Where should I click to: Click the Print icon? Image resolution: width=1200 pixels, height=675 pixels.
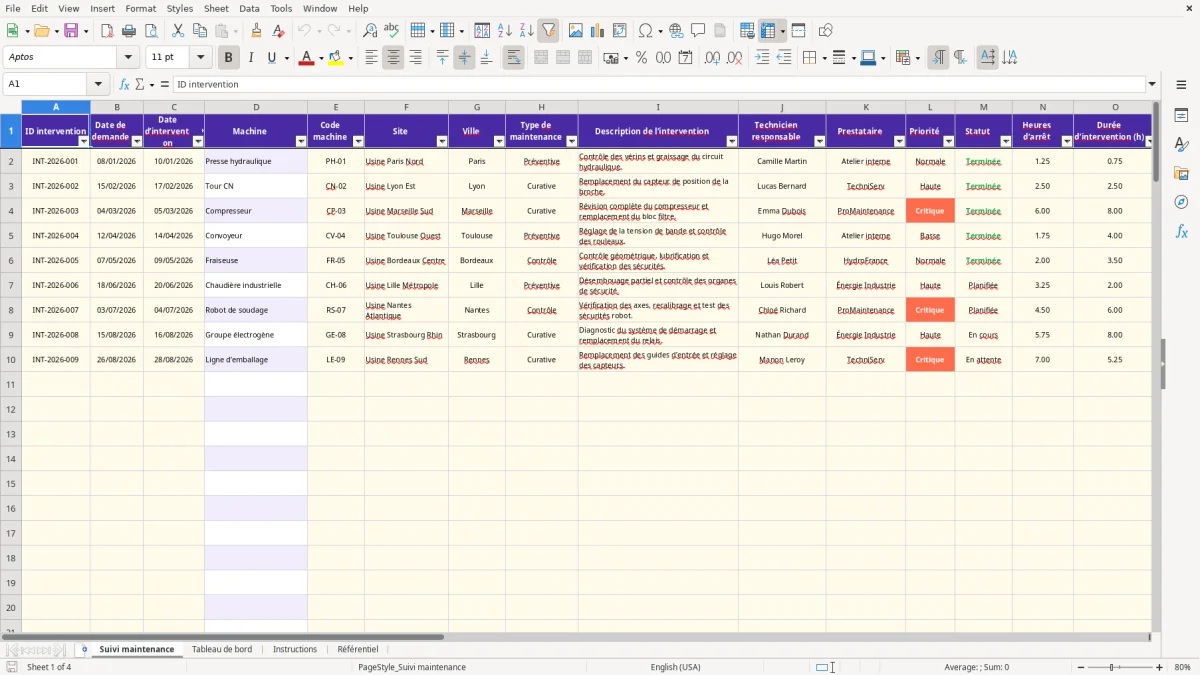[129, 31]
